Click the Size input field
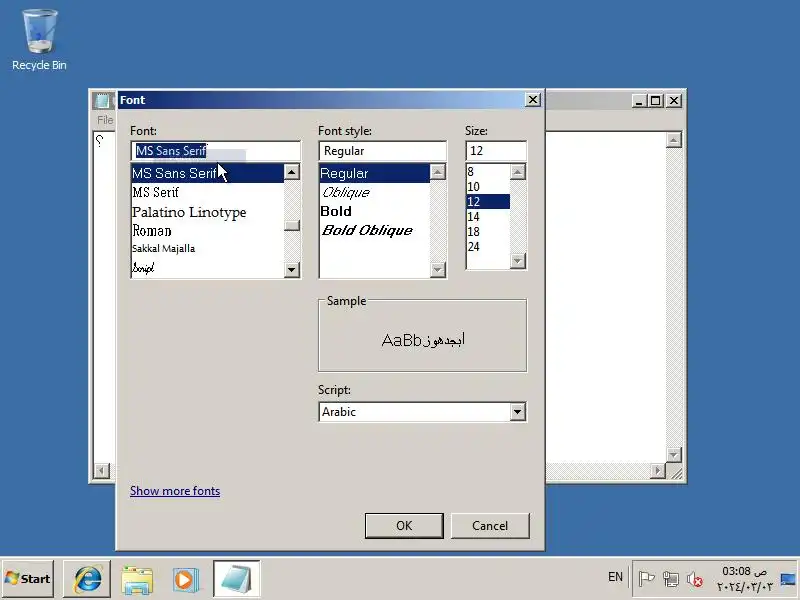Viewport: 800px width, 600px height. (496, 151)
